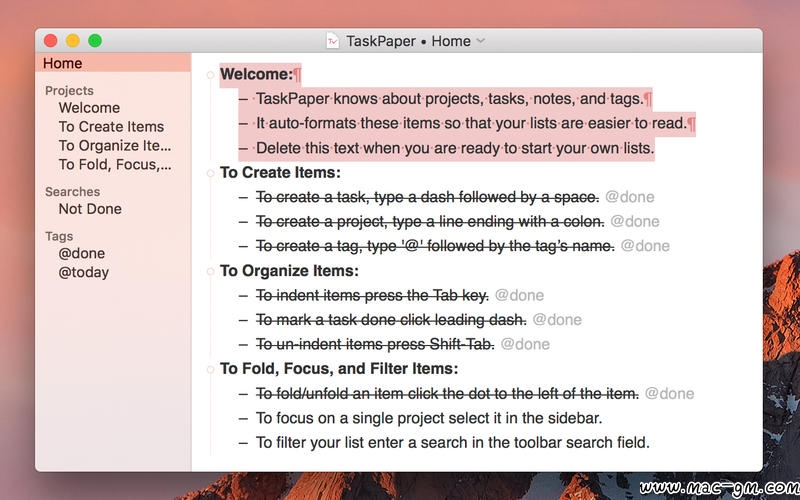The width and height of the screenshot is (800, 500).
Task: Click the window title 'TaskPaper • Home'
Action: [408, 41]
